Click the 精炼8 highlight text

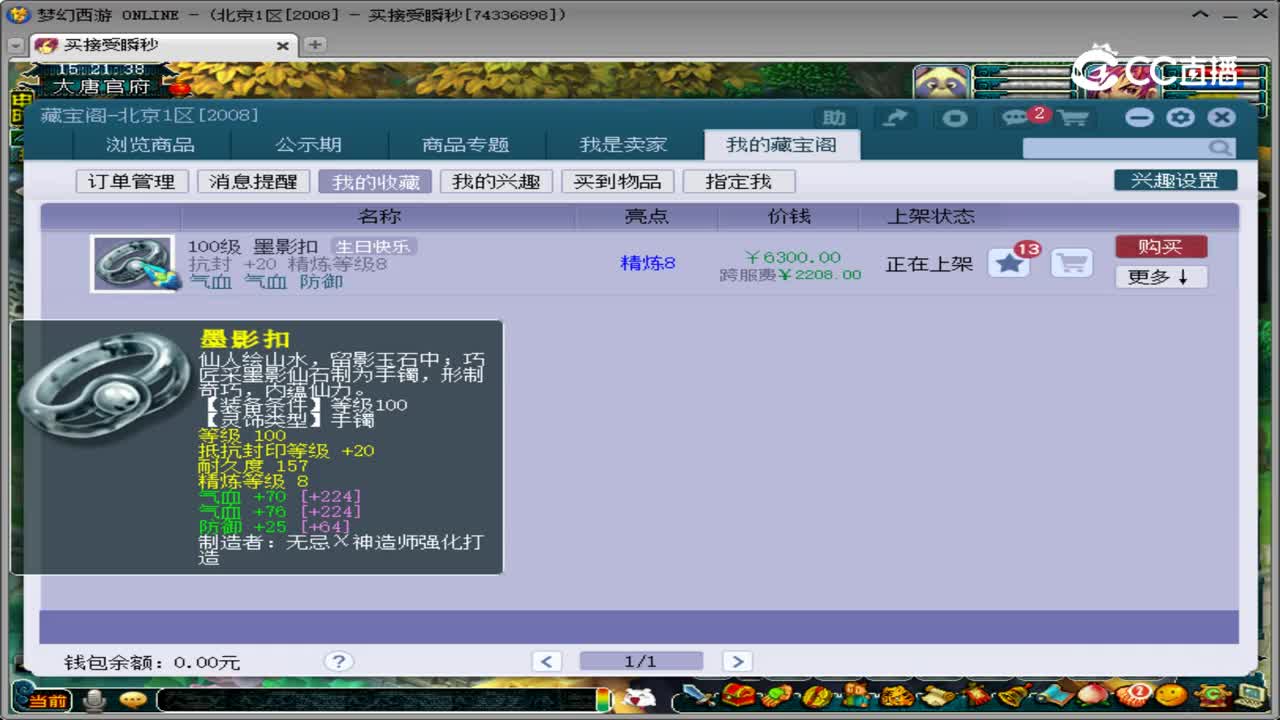(648, 263)
